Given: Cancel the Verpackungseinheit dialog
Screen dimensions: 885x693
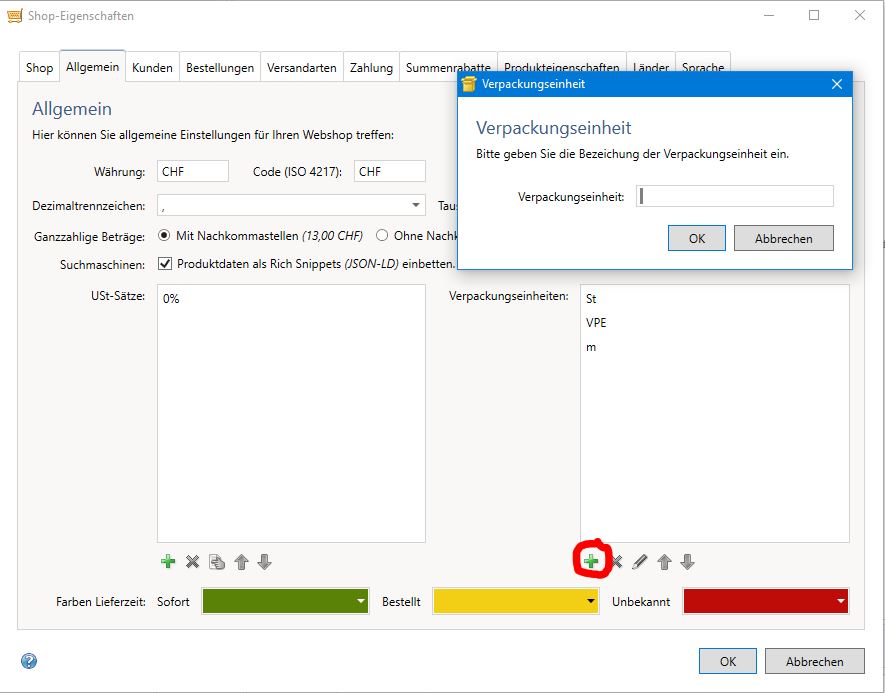Looking at the screenshot, I should (x=783, y=238).
